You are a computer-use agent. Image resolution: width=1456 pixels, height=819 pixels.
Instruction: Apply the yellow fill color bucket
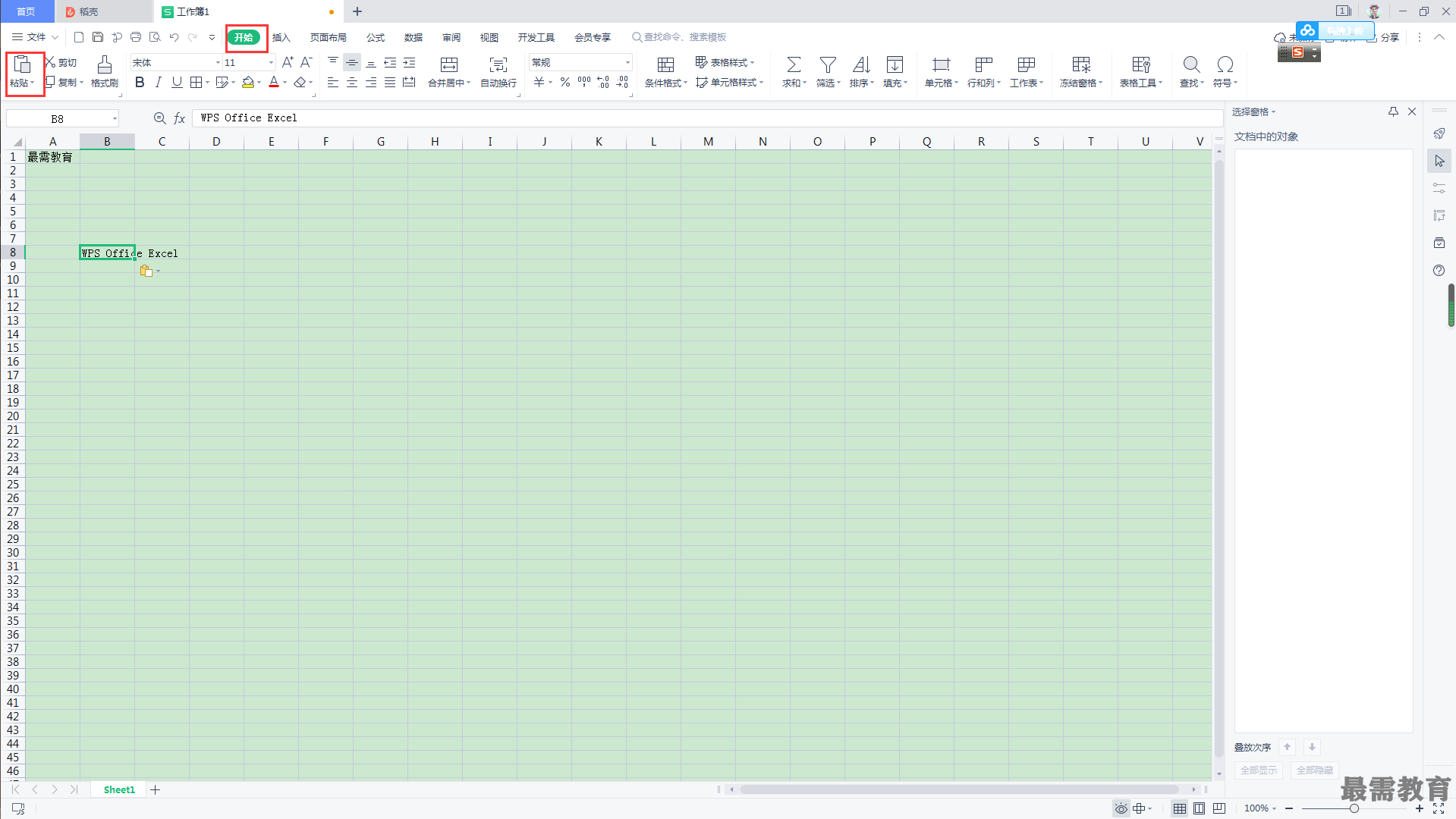pyautogui.click(x=248, y=83)
